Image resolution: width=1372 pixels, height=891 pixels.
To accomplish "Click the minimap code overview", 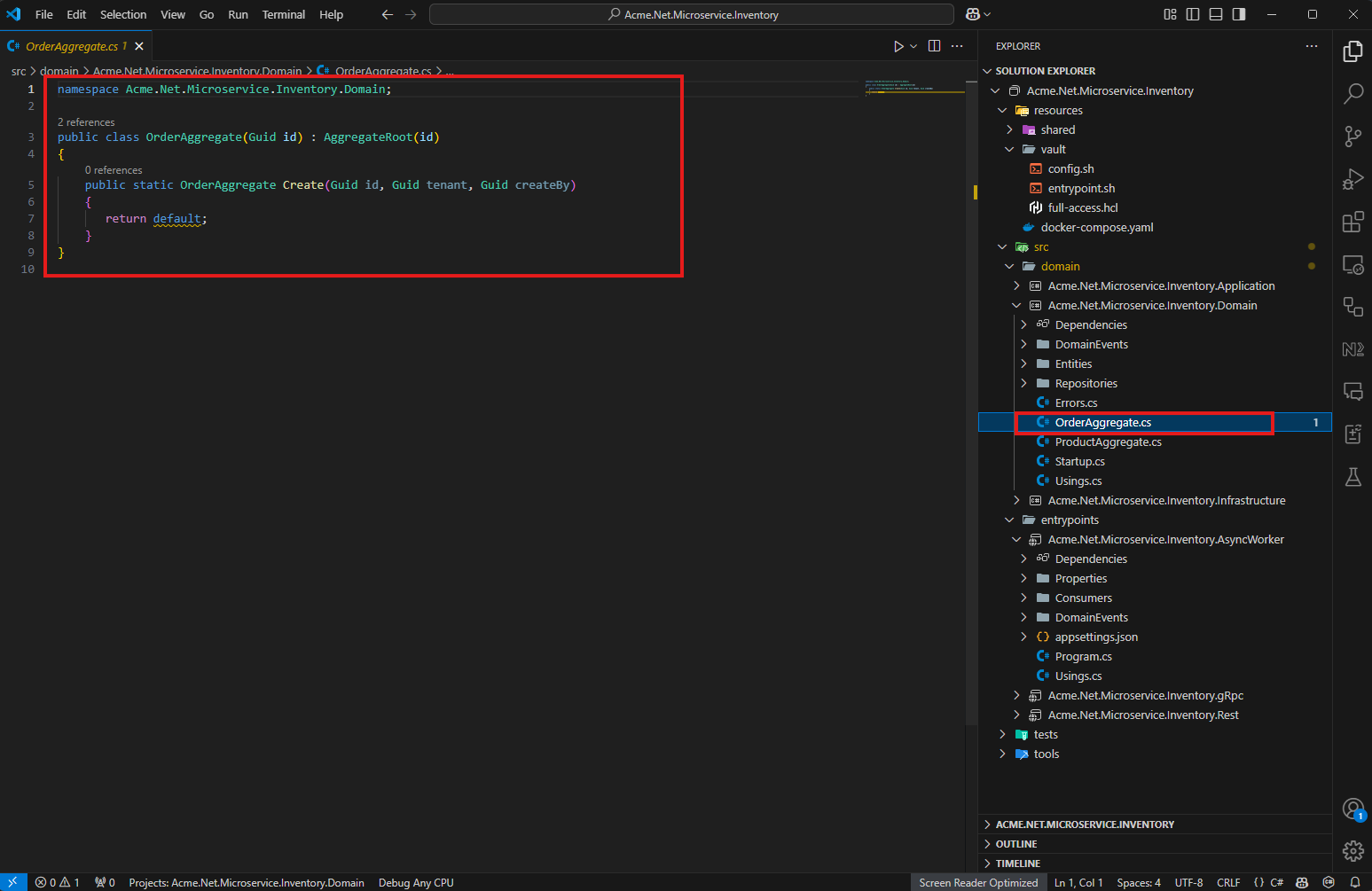I will point(913,86).
